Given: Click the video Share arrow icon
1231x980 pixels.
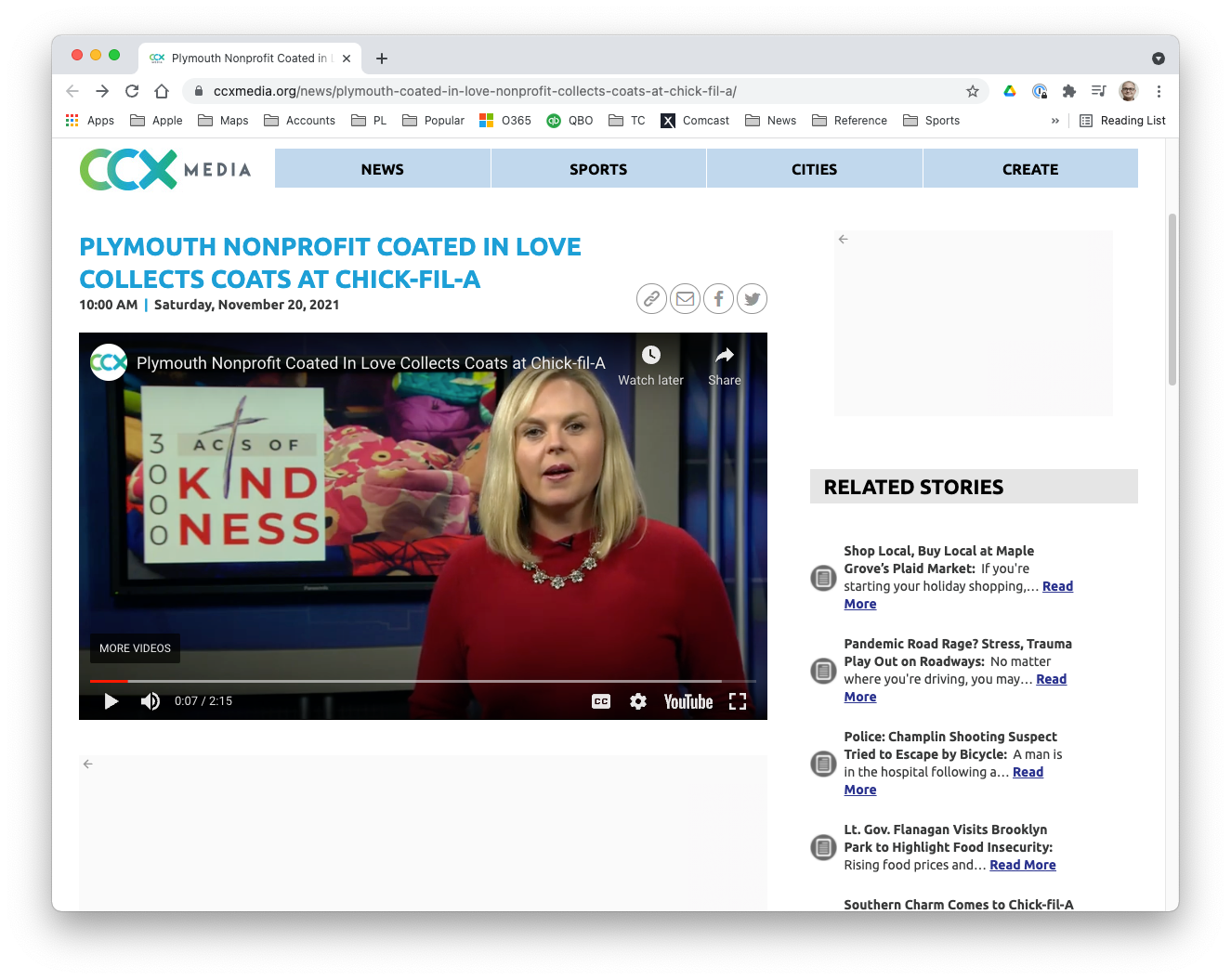Looking at the screenshot, I should (725, 355).
